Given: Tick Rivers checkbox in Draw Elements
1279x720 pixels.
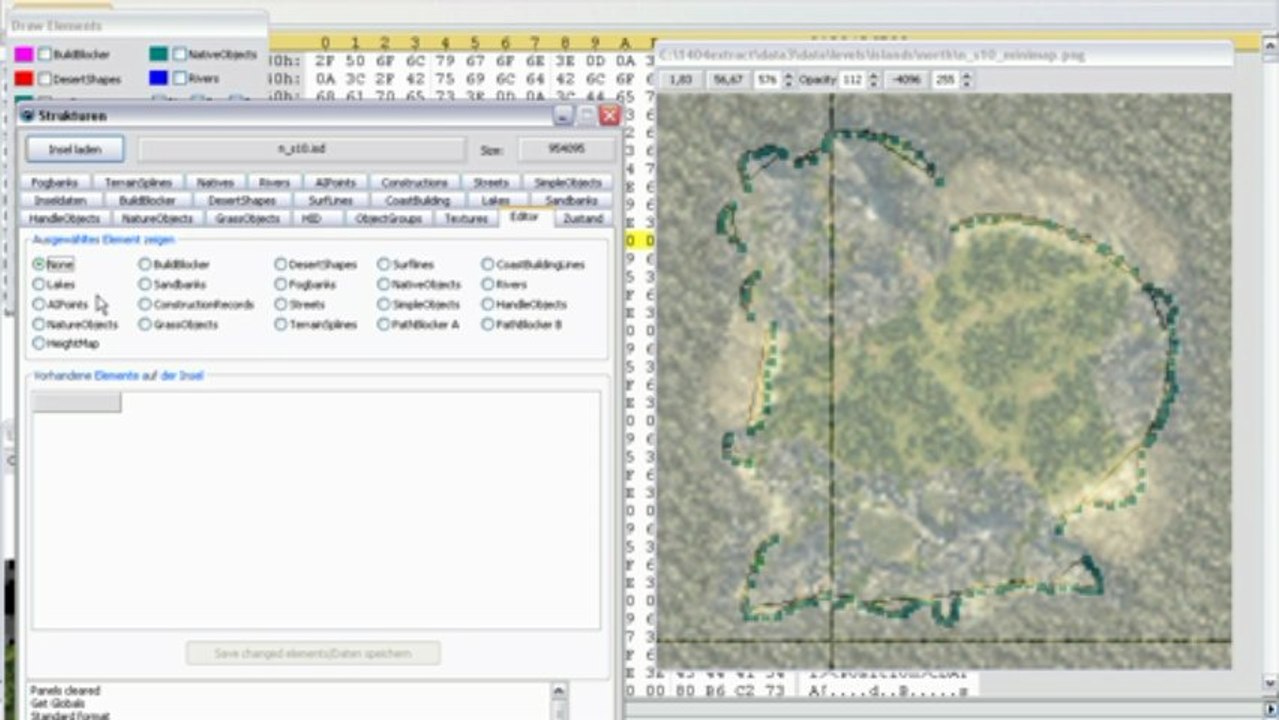Looking at the screenshot, I should click(x=179, y=78).
